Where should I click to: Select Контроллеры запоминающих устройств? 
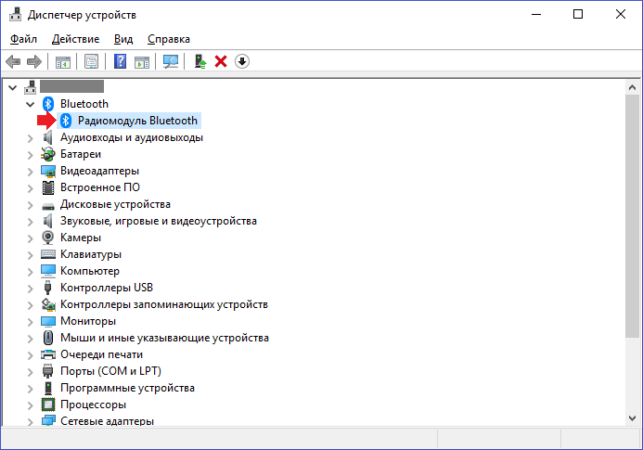(164, 304)
